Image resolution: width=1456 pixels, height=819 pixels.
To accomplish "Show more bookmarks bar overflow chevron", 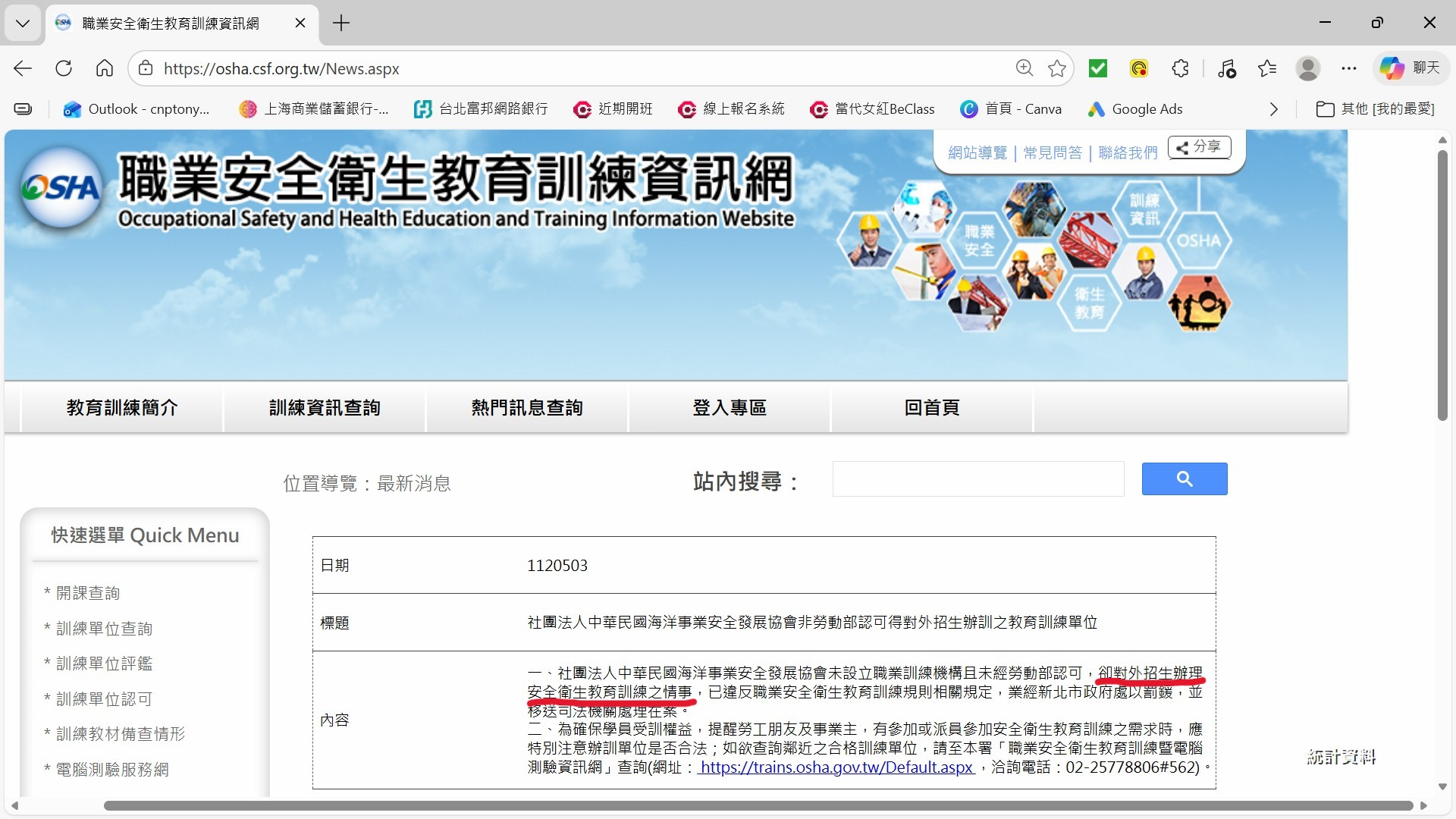I will pos(1273,109).
